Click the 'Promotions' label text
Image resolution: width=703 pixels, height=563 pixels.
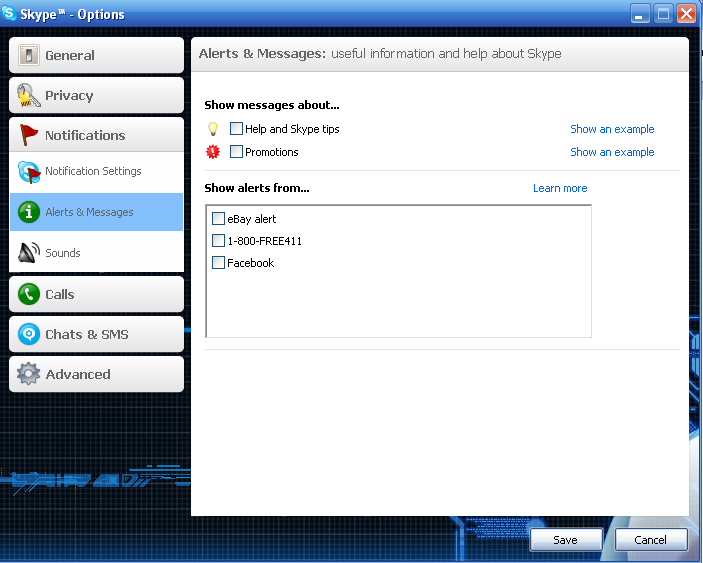(x=271, y=152)
